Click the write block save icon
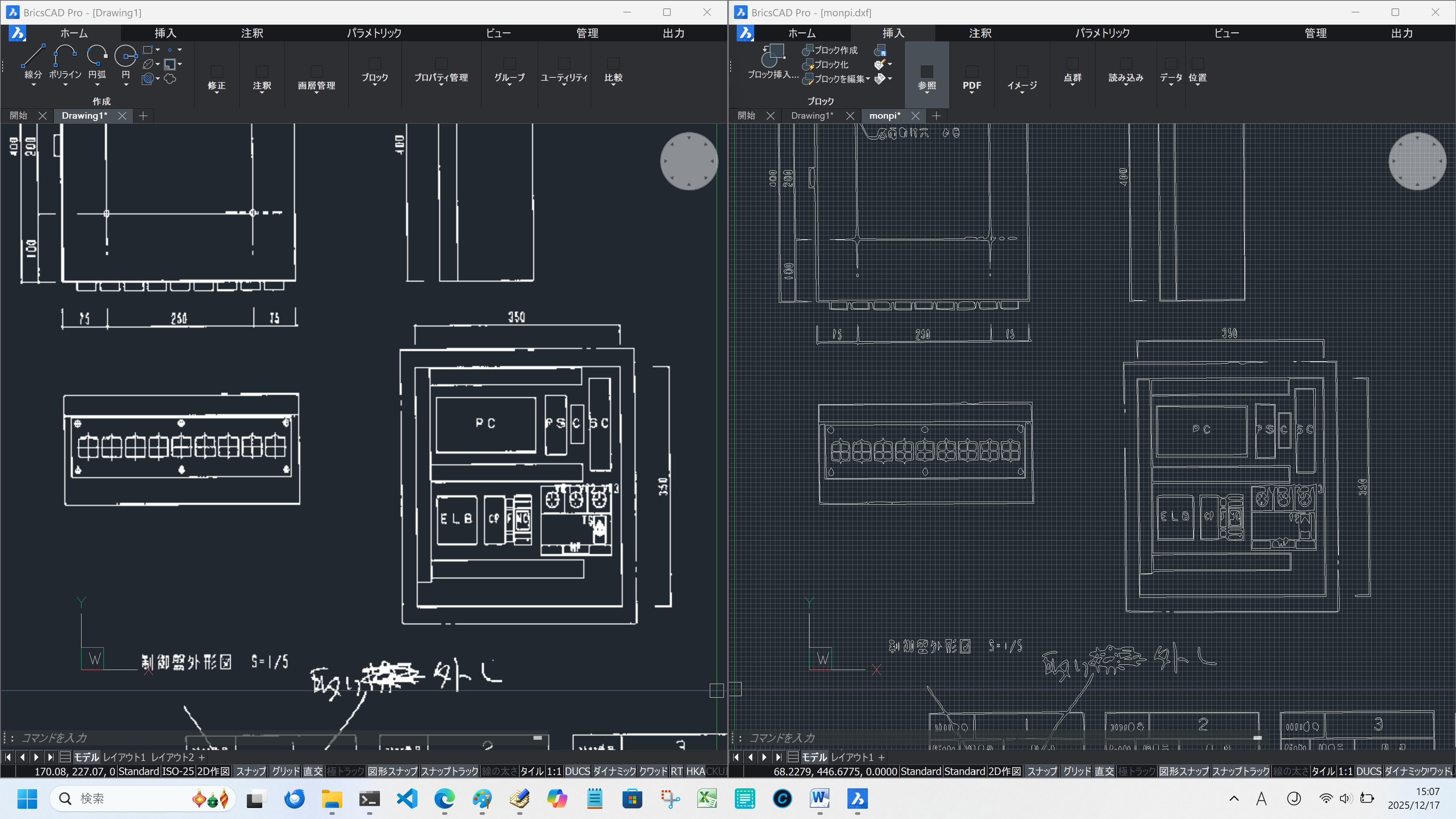1456x819 pixels. [x=880, y=50]
